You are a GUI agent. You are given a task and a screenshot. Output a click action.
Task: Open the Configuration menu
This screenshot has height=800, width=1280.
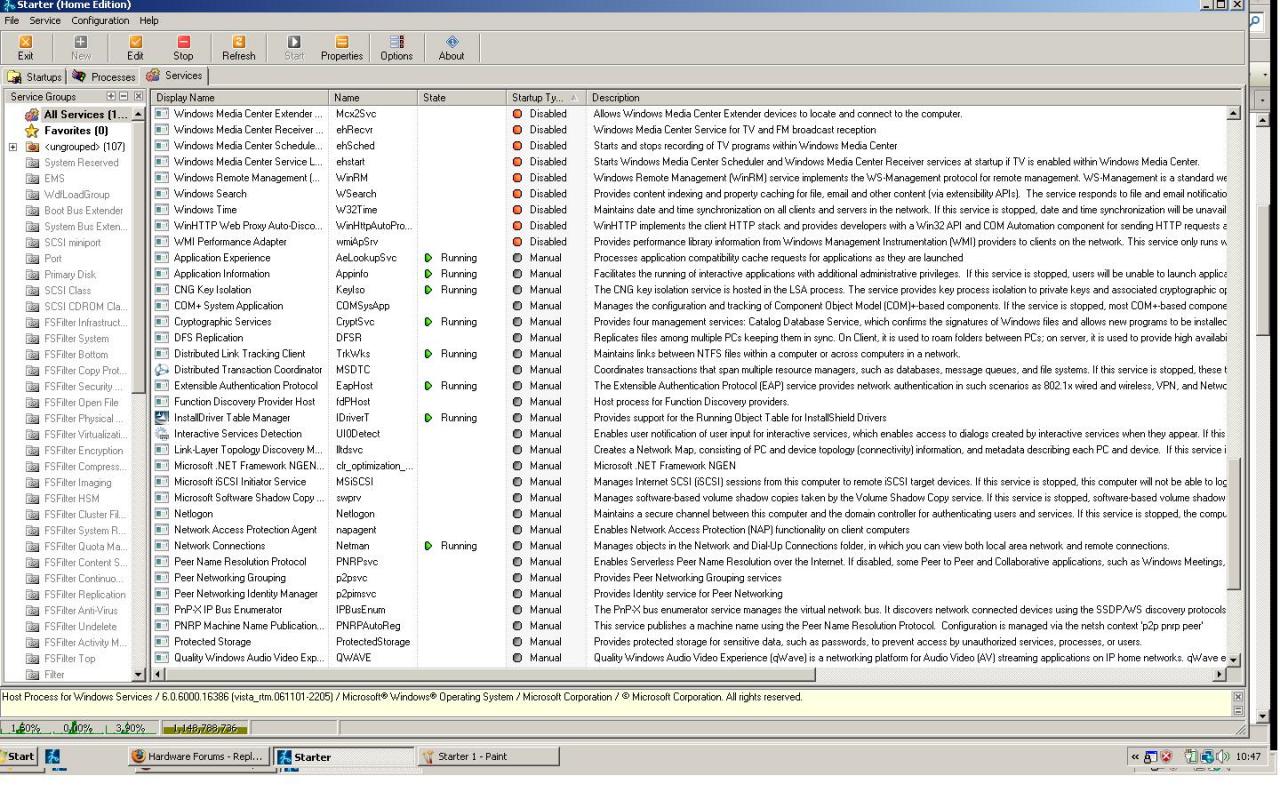pyautogui.click(x=100, y=20)
